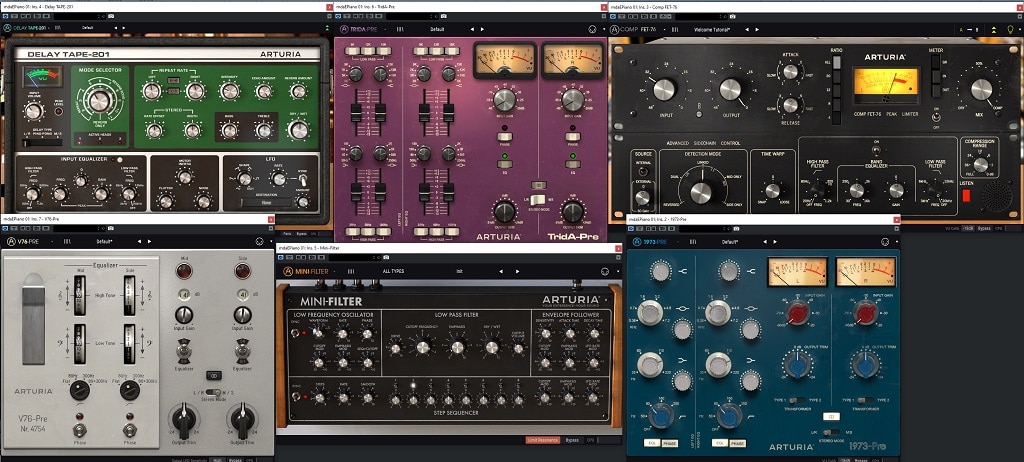Click the headphone help icon in 1973-Pre
This screenshot has height=462, width=1024.
(884, 242)
